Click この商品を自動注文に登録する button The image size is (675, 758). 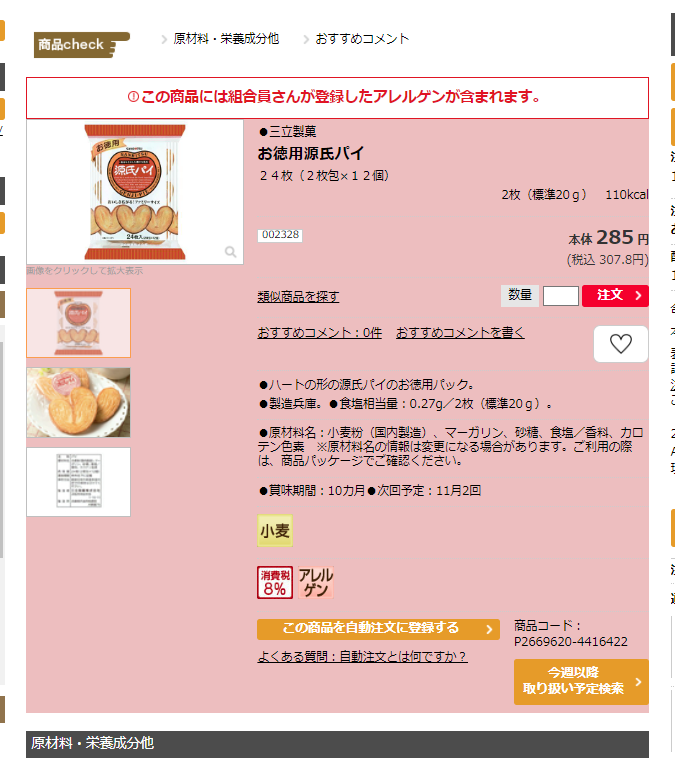[x=378, y=629]
